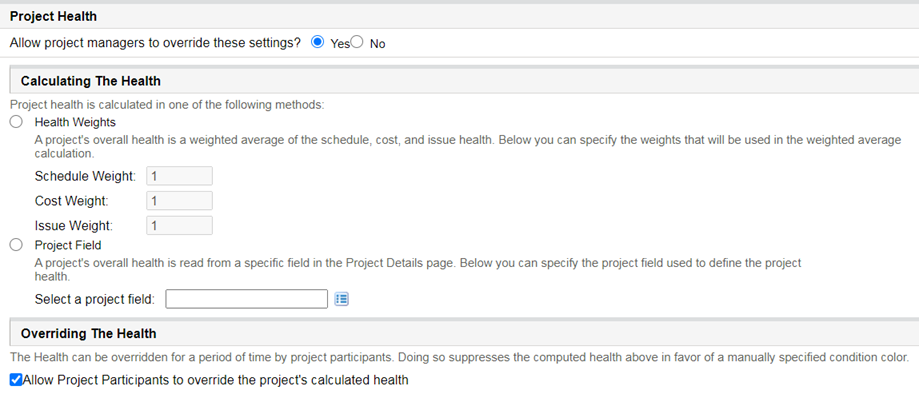Click the Select a project field label

(x=95, y=299)
